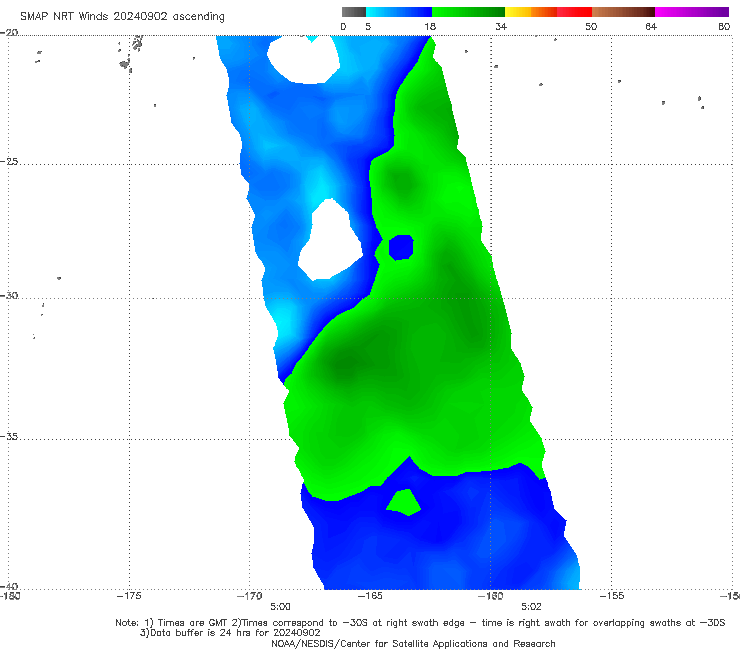The height and width of the screenshot is (650, 740).
Task: Click the '-30' latitude axis label
Action: coord(9,295)
